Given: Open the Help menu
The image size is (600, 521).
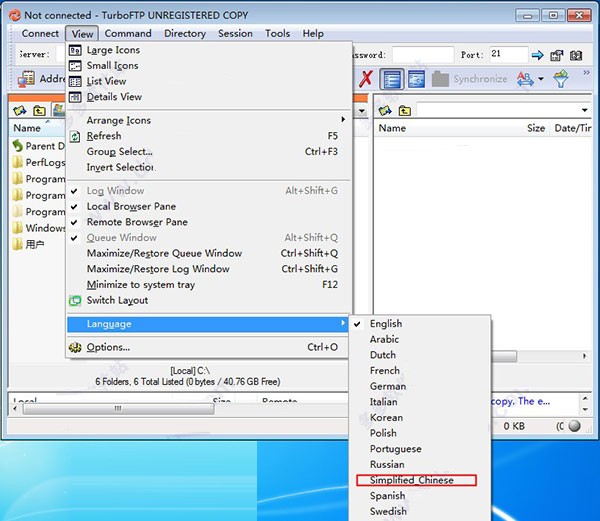Looking at the screenshot, I should coord(313,34).
